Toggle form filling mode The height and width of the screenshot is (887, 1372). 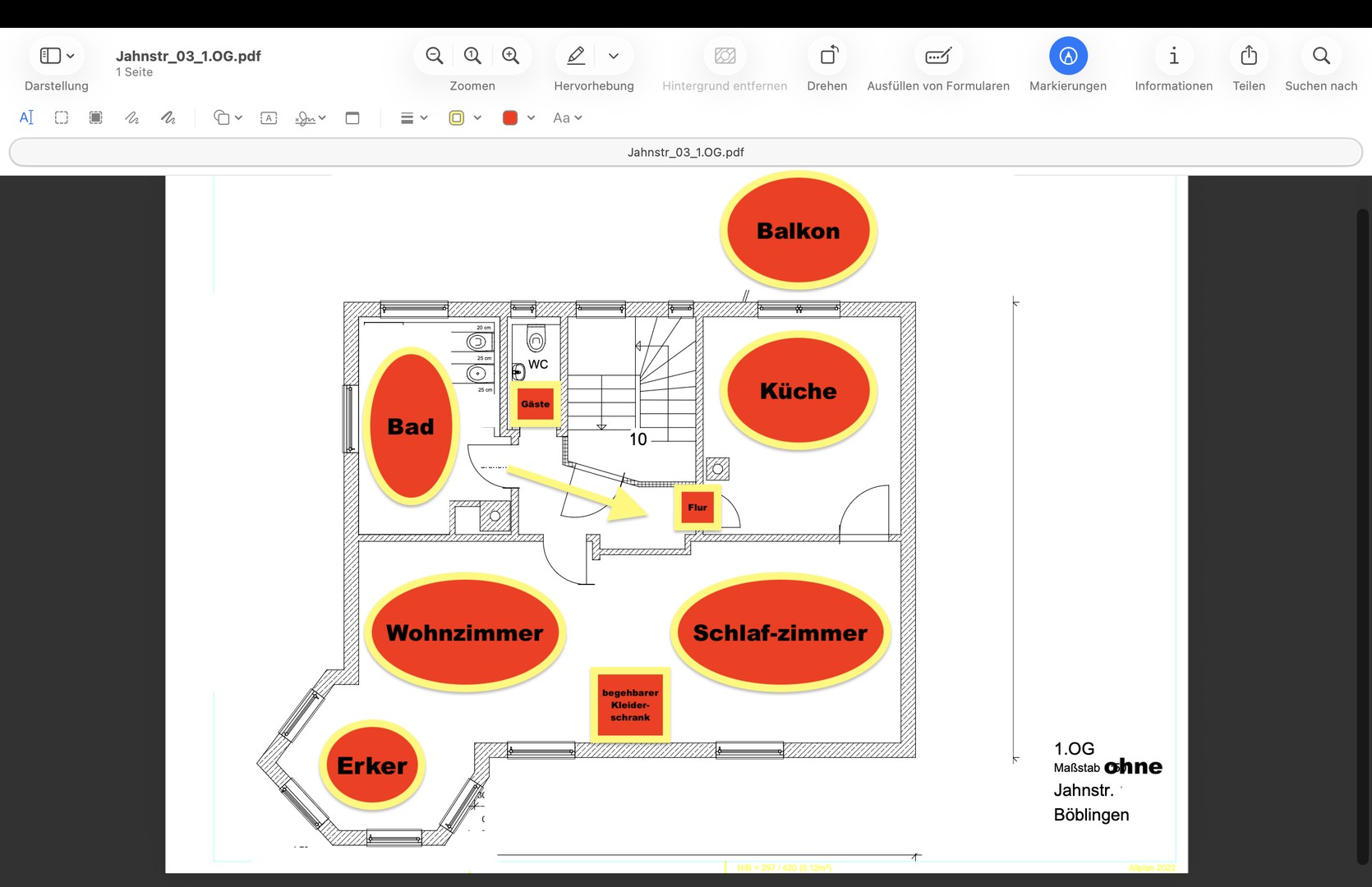[x=938, y=56]
